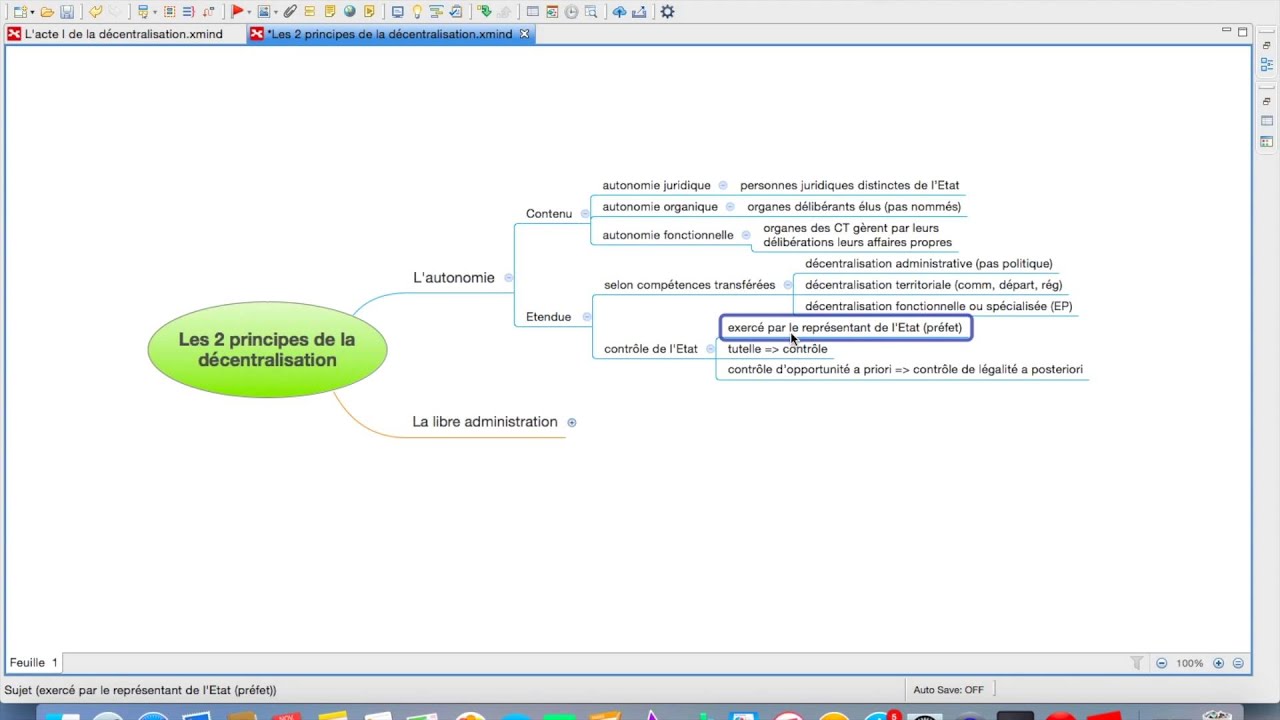Select the L'autonomie topic
This screenshot has width=1280, height=720.
[x=454, y=277]
